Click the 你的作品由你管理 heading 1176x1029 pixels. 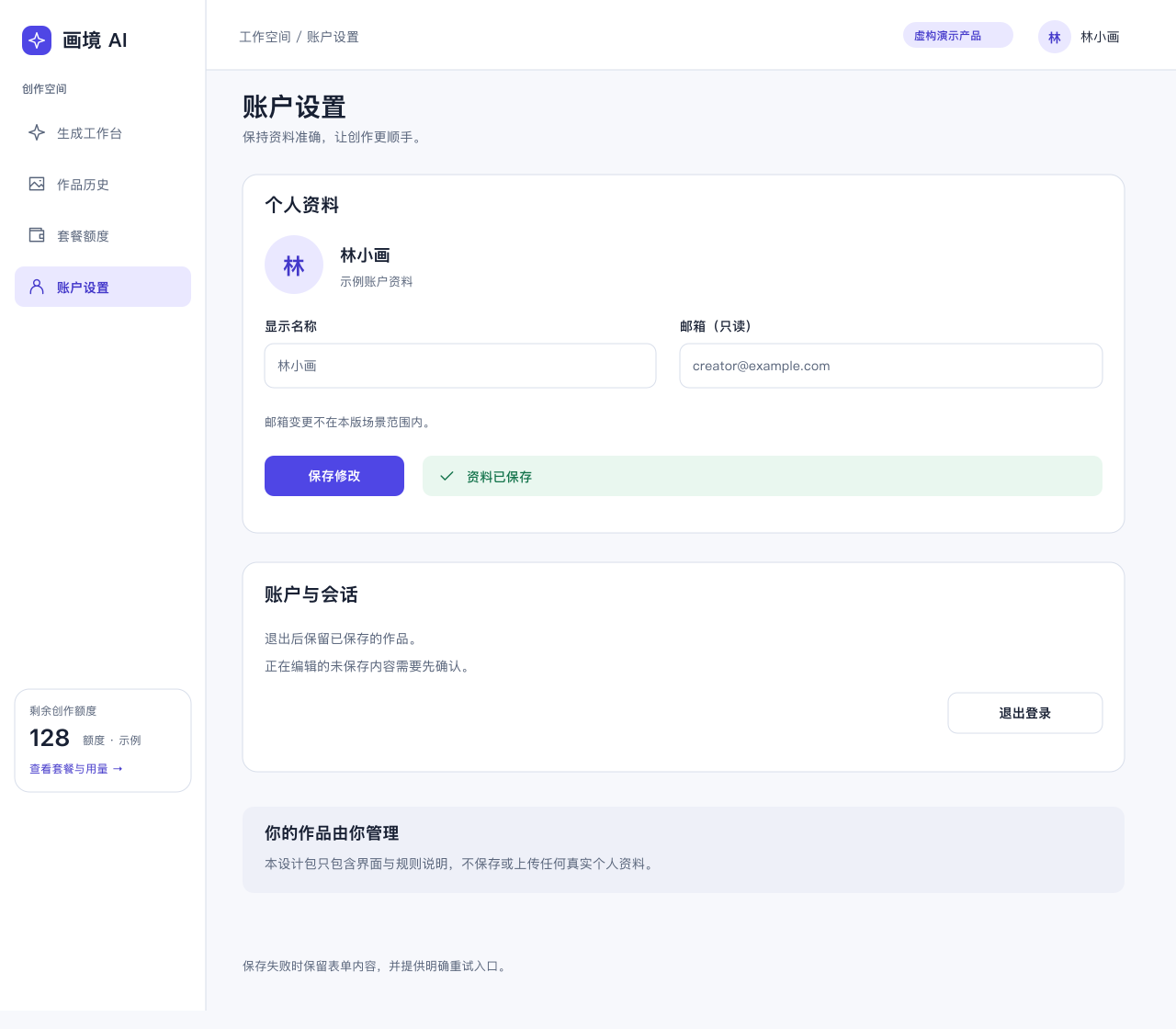point(332,833)
